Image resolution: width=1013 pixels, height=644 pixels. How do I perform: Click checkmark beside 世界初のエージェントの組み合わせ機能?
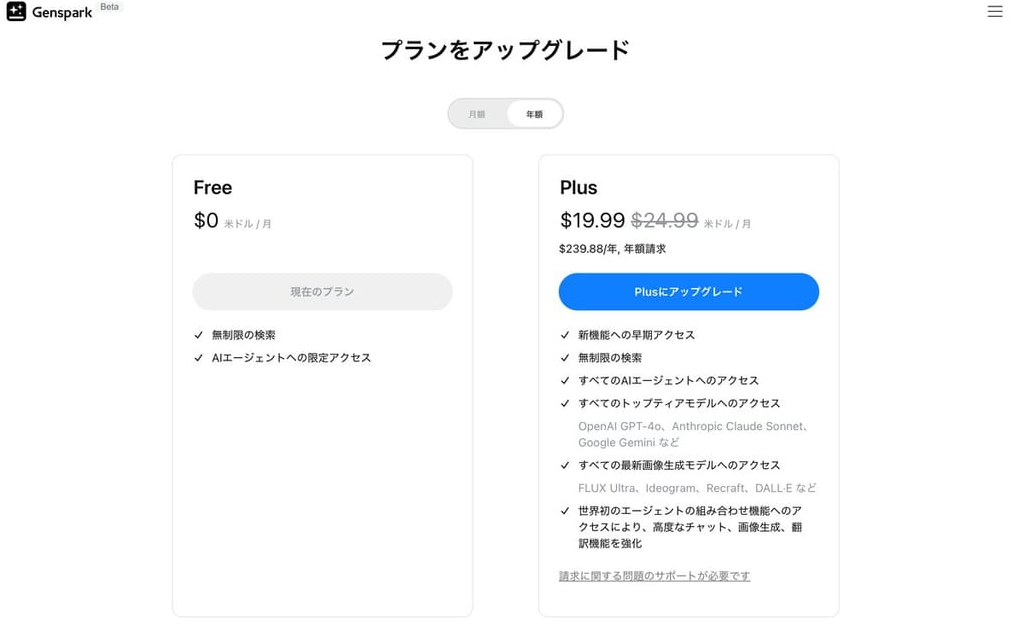coord(565,511)
